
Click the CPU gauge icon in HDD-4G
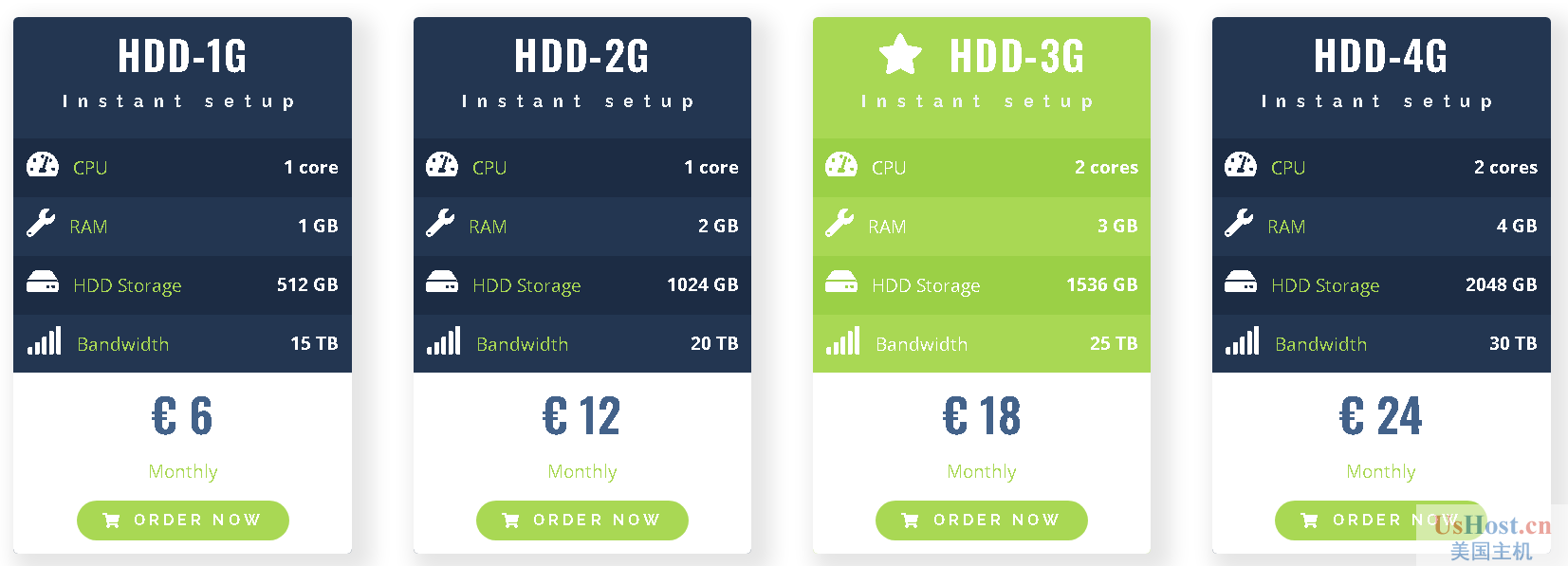tap(1241, 165)
